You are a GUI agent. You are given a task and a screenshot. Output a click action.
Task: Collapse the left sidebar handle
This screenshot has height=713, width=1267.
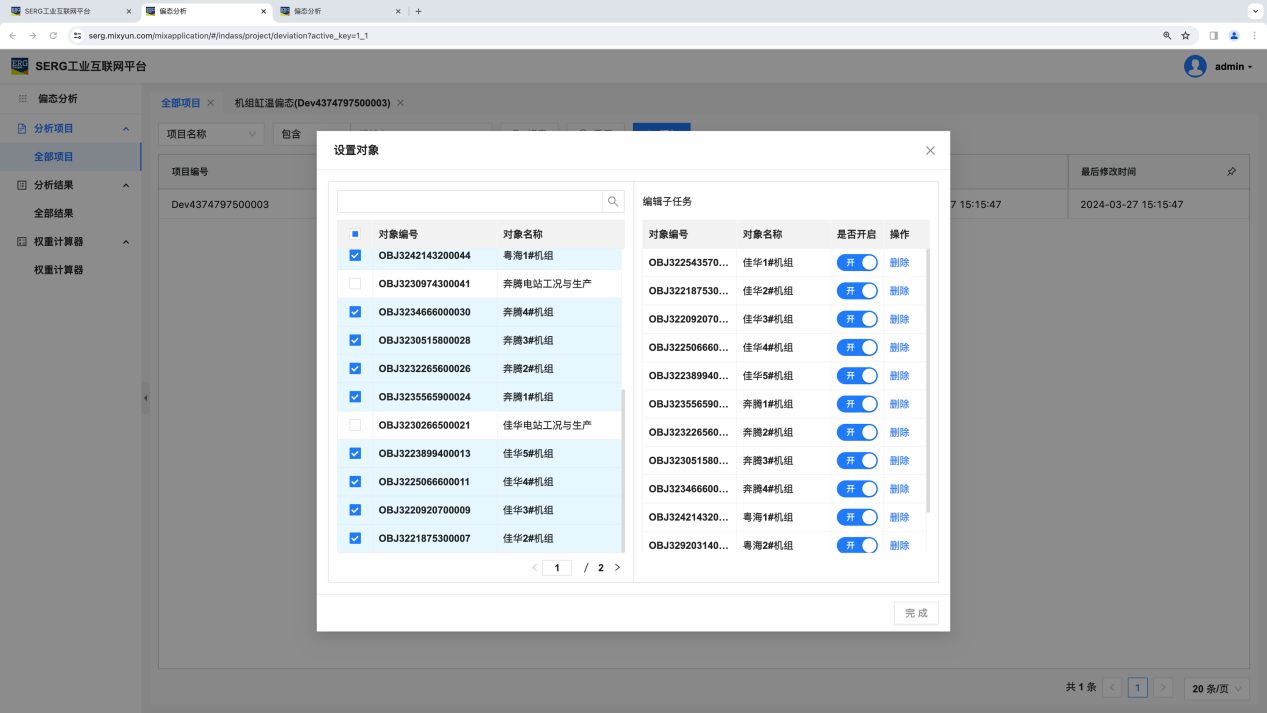click(145, 398)
